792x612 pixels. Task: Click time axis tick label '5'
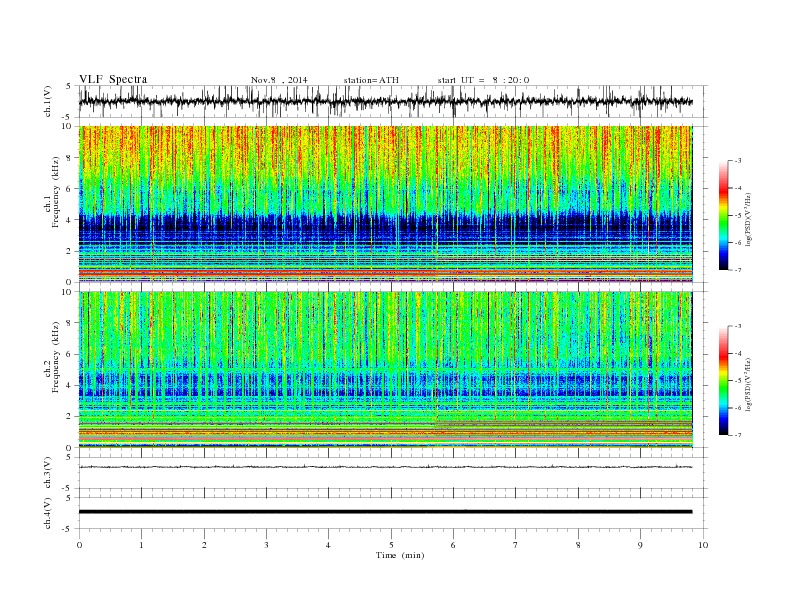(391, 545)
